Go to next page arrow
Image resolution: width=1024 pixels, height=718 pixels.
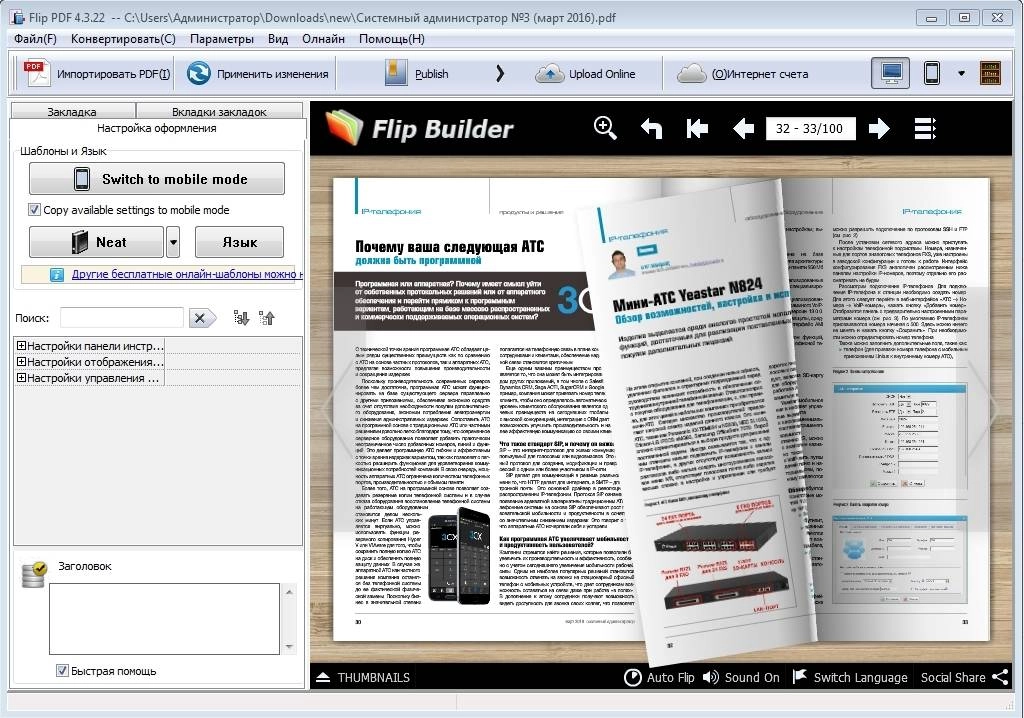click(879, 128)
